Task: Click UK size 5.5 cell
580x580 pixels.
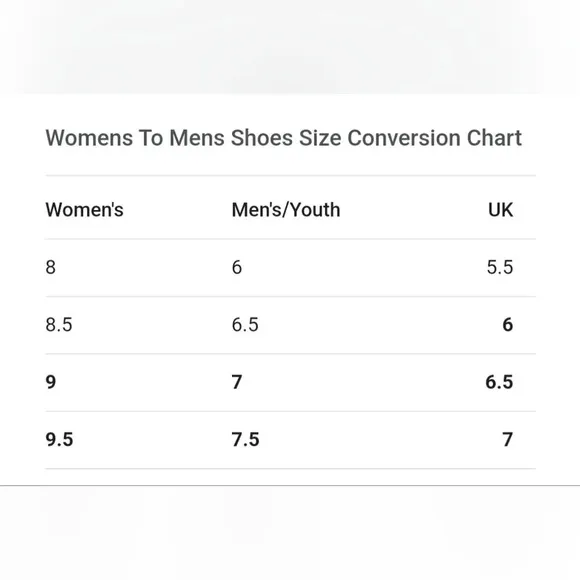Action: pos(500,267)
